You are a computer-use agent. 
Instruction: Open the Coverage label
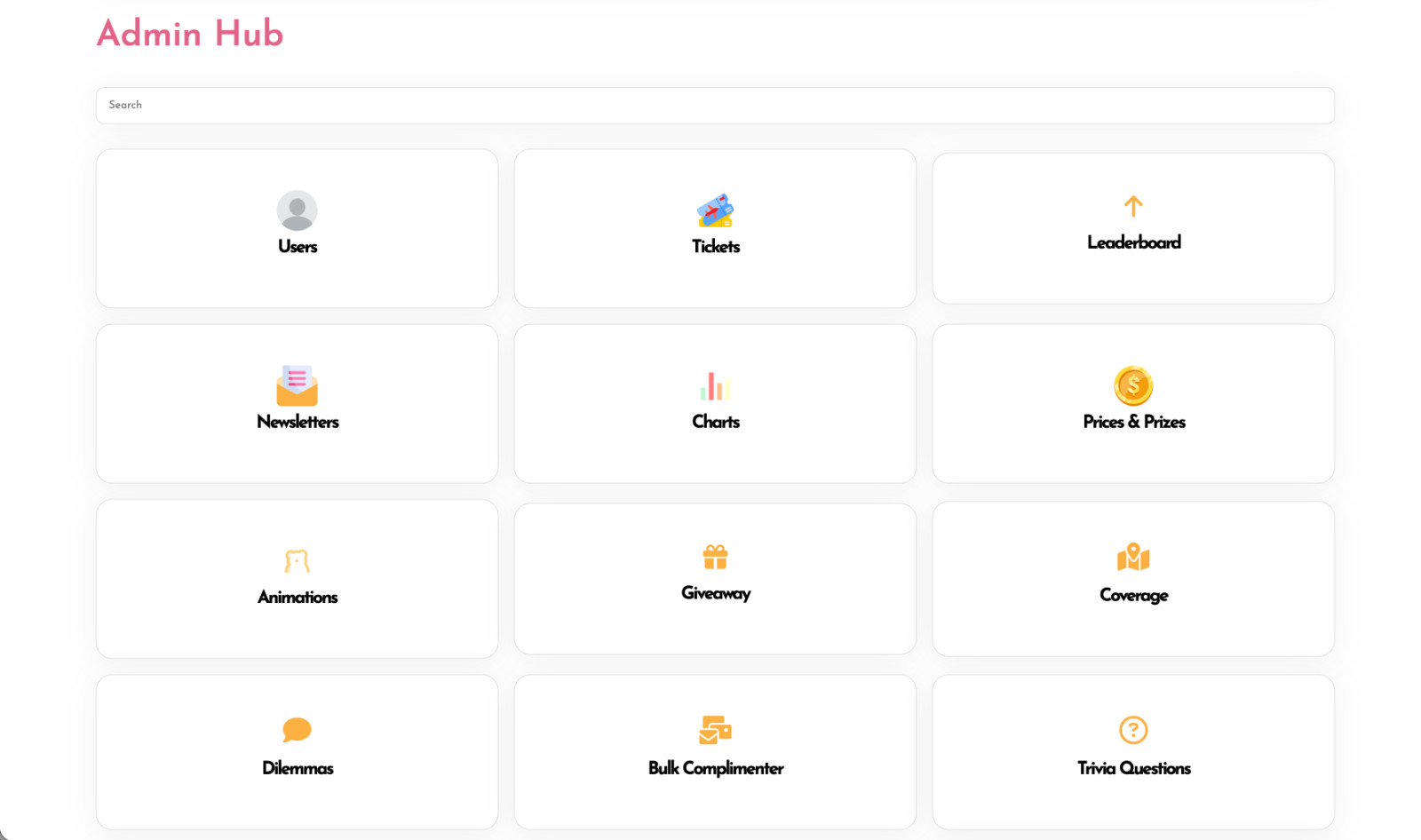coord(1134,595)
